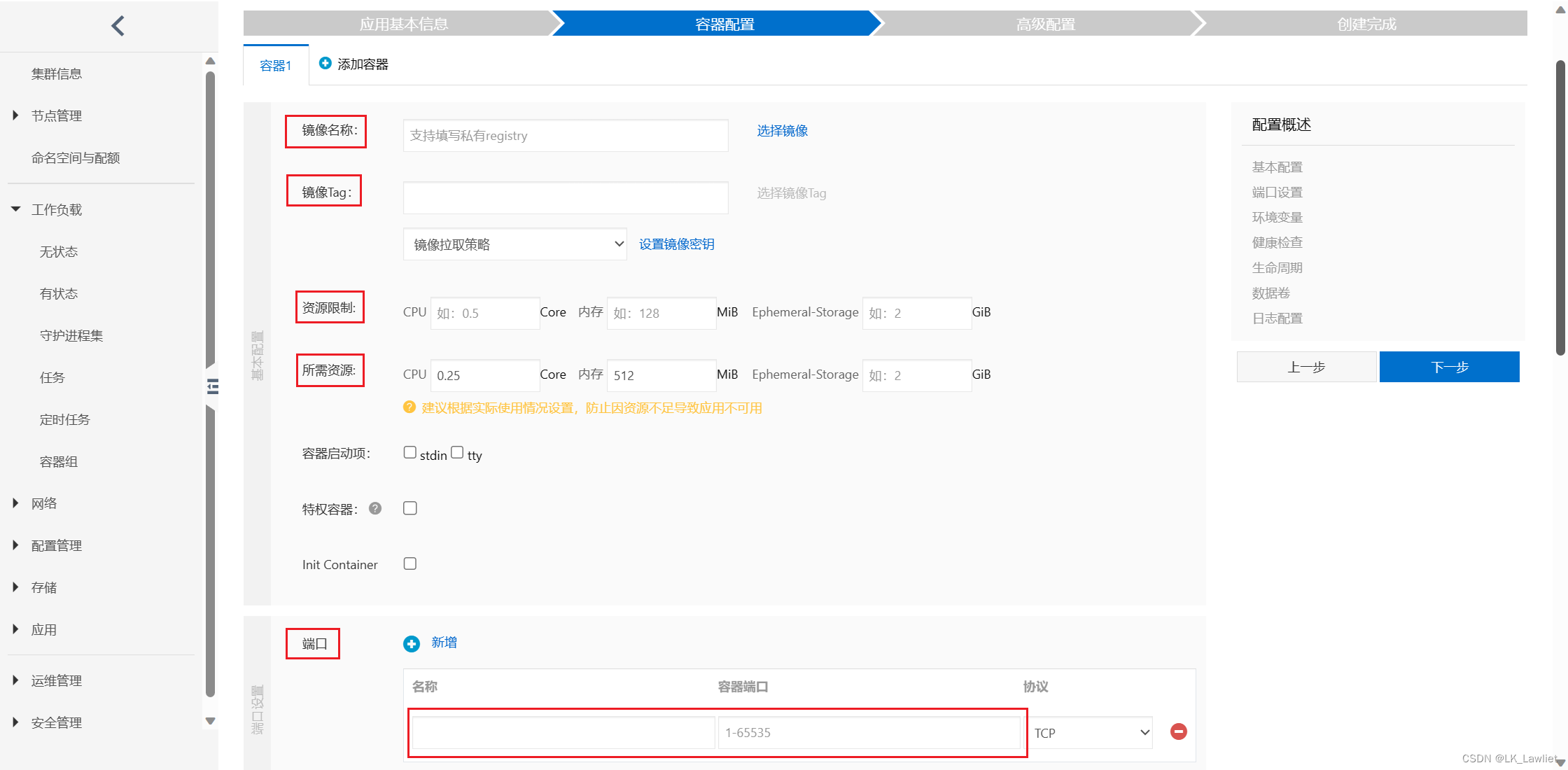This screenshot has height=770, width=1568.
Task: Focus the 所需资源 Ephemeral-Storage input
Action: click(917, 375)
